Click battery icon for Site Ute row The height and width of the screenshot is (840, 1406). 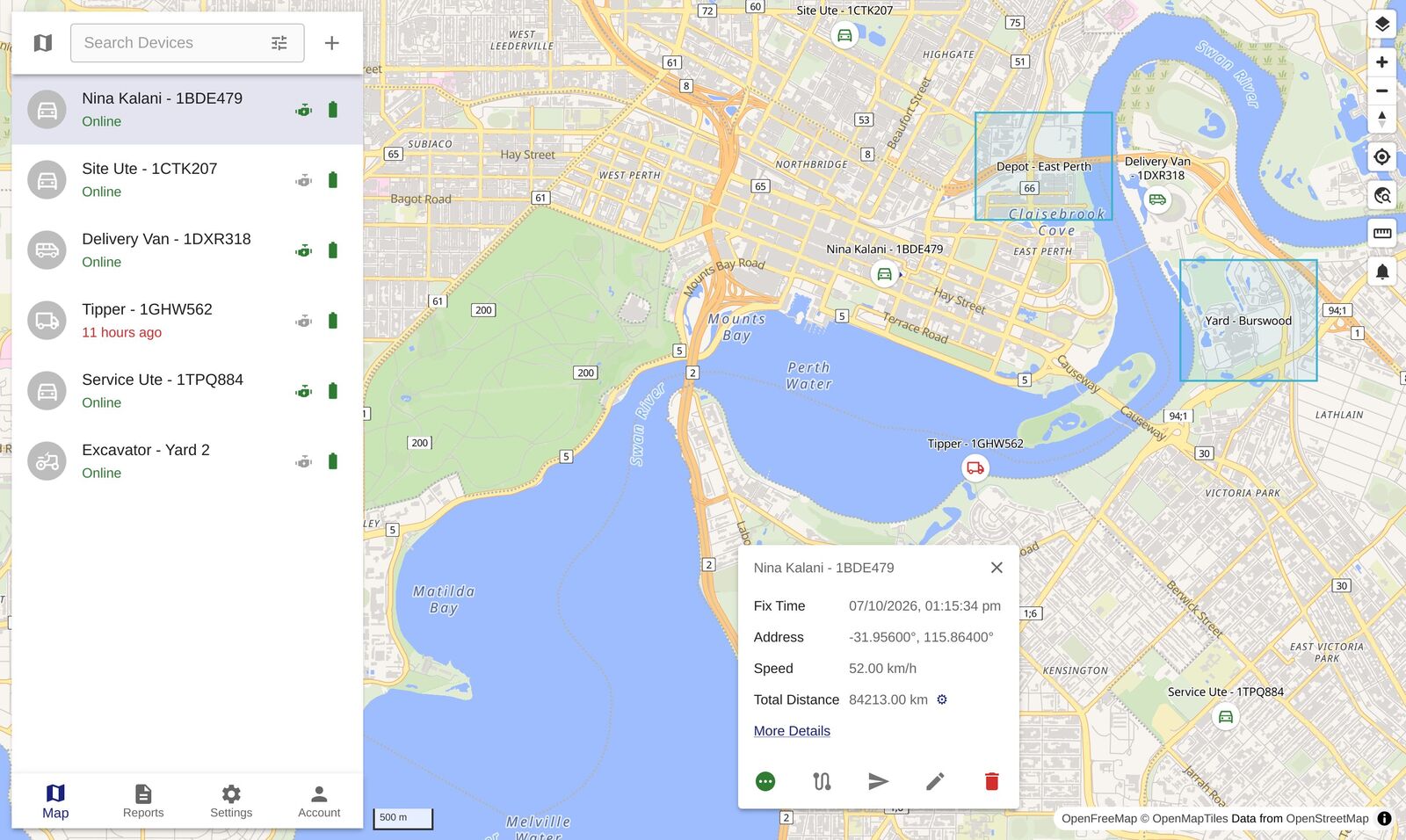[333, 180]
